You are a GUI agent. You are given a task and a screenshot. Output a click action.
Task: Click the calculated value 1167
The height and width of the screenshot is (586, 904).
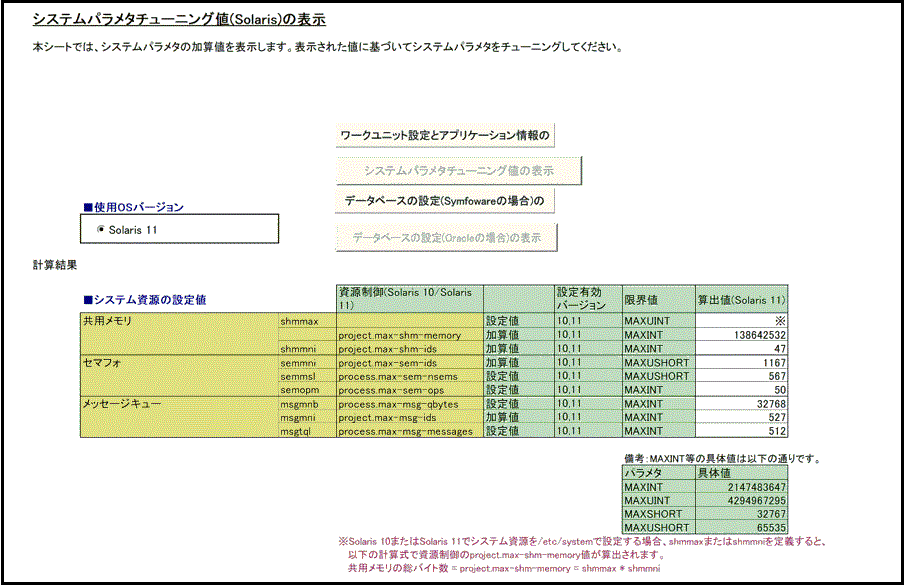[741, 363]
